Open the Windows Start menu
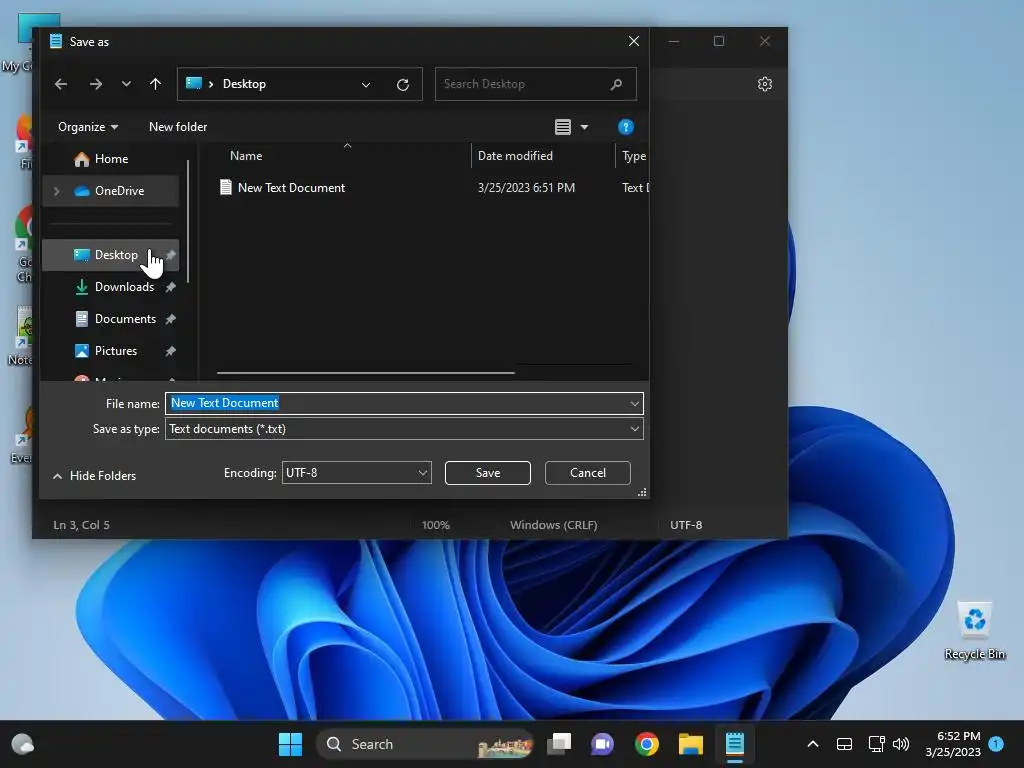Image resolution: width=1024 pixels, height=768 pixels. click(x=290, y=744)
